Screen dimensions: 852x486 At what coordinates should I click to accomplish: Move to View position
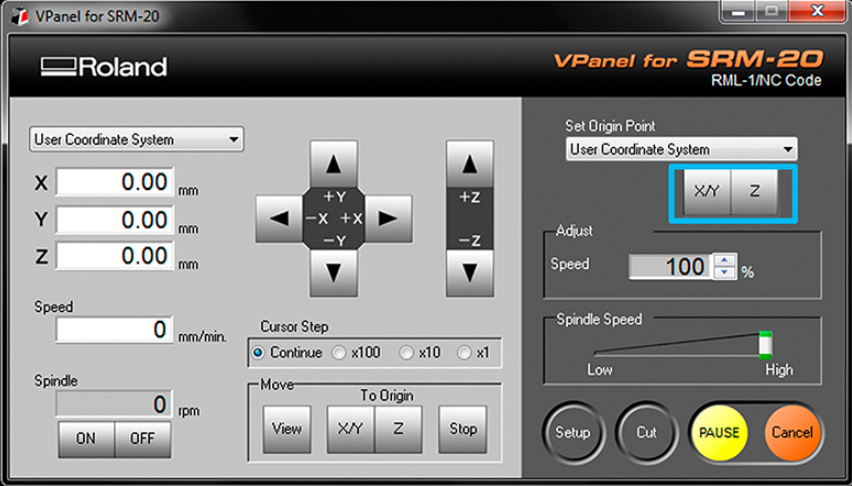tap(287, 429)
